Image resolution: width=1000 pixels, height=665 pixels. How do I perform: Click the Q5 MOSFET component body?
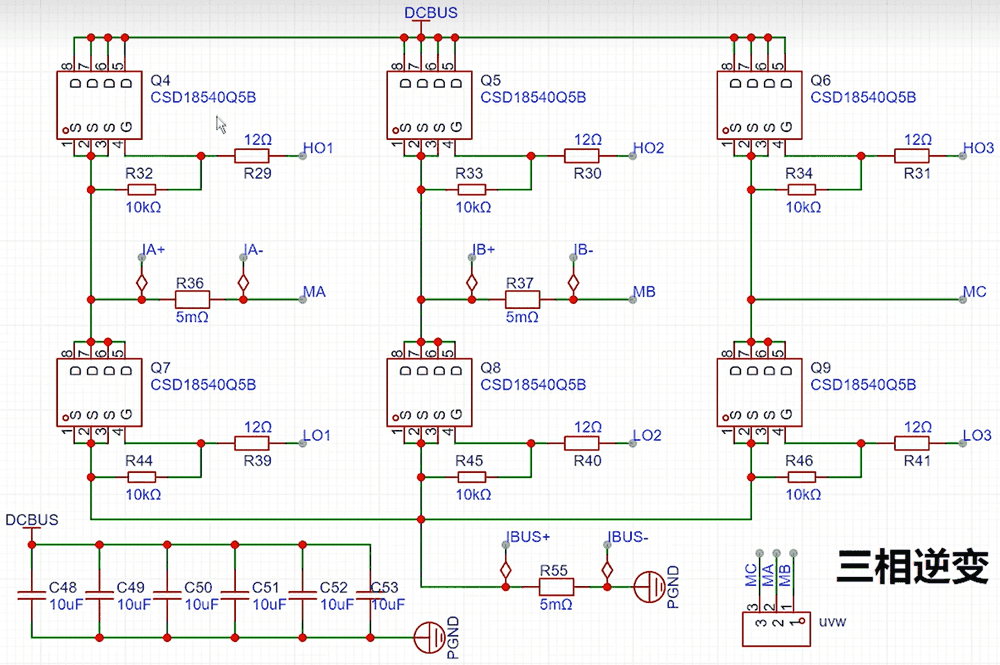pyautogui.click(x=428, y=105)
